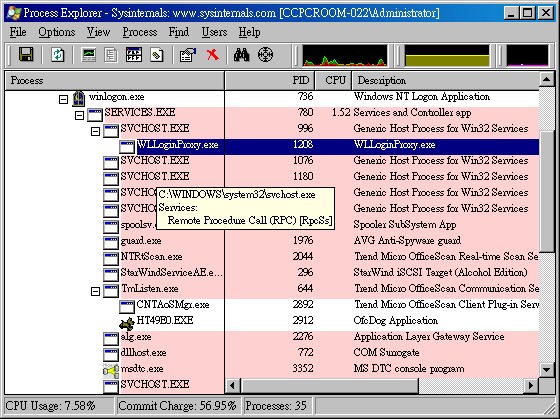The image size is (560, 419).
Task: Select the WLLoginProxy.exe process row
Action: pyautogui.click(x=271, y=146)
